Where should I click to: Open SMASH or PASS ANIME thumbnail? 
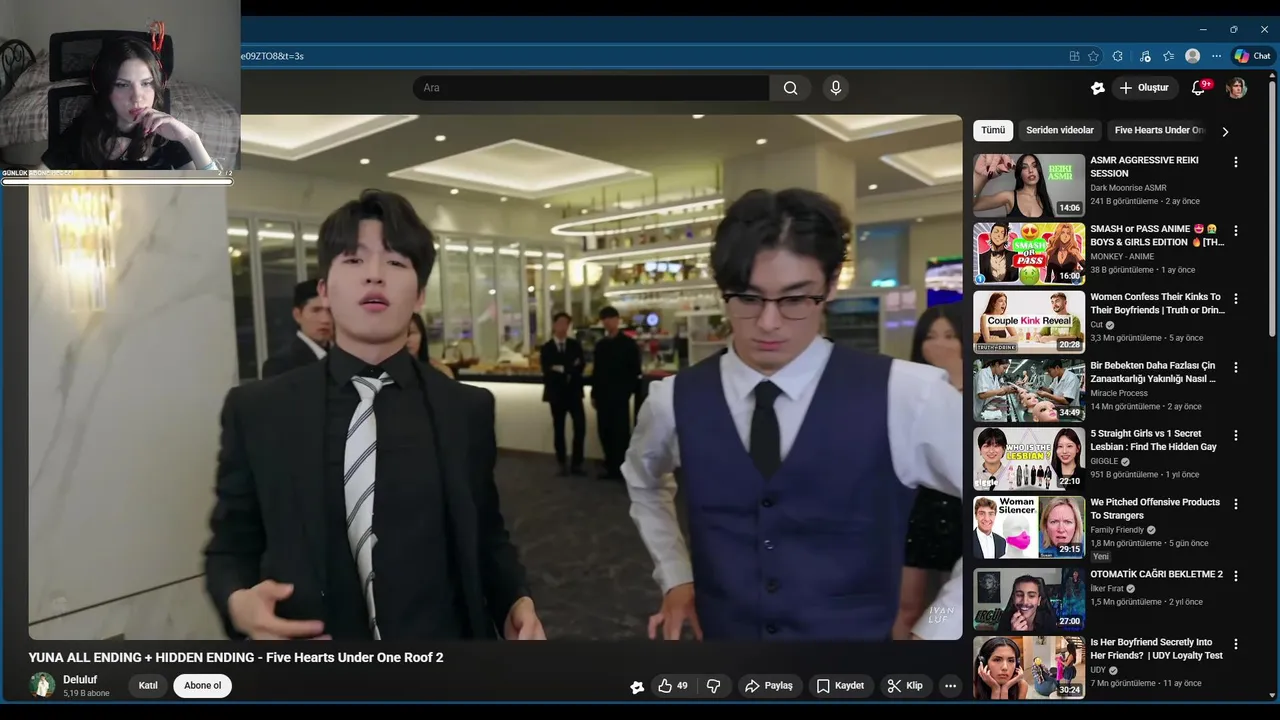(1029, 254)
